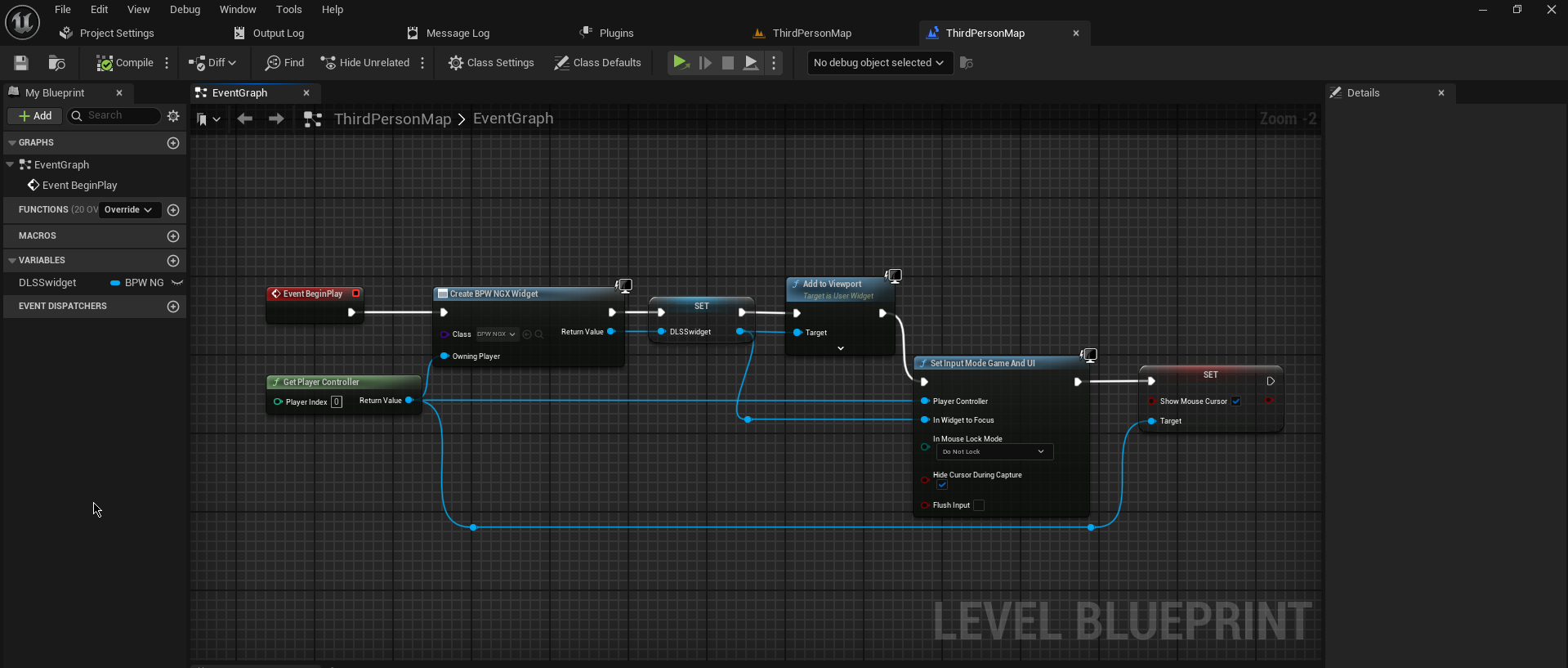1568x668 pixels.
Task: Open In Mouse Lock Mode dropdown
Action: (994, 452)
